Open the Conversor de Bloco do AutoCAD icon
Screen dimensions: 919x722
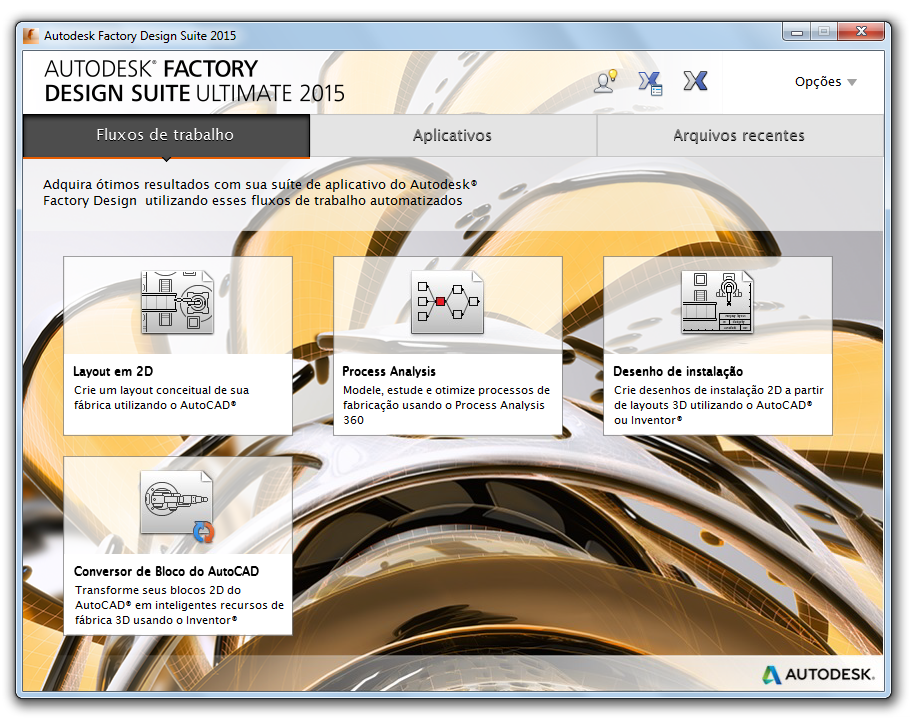pos(178,505)
